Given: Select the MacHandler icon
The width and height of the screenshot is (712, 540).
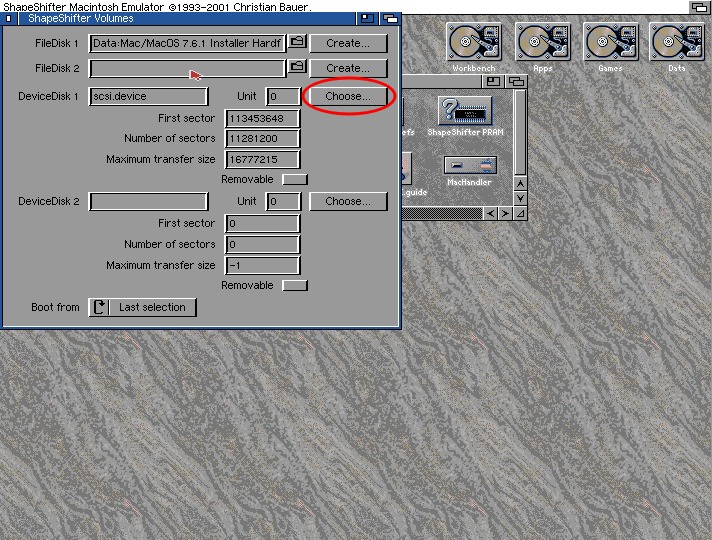Looking at the screenshot, I should coord(470,165).
